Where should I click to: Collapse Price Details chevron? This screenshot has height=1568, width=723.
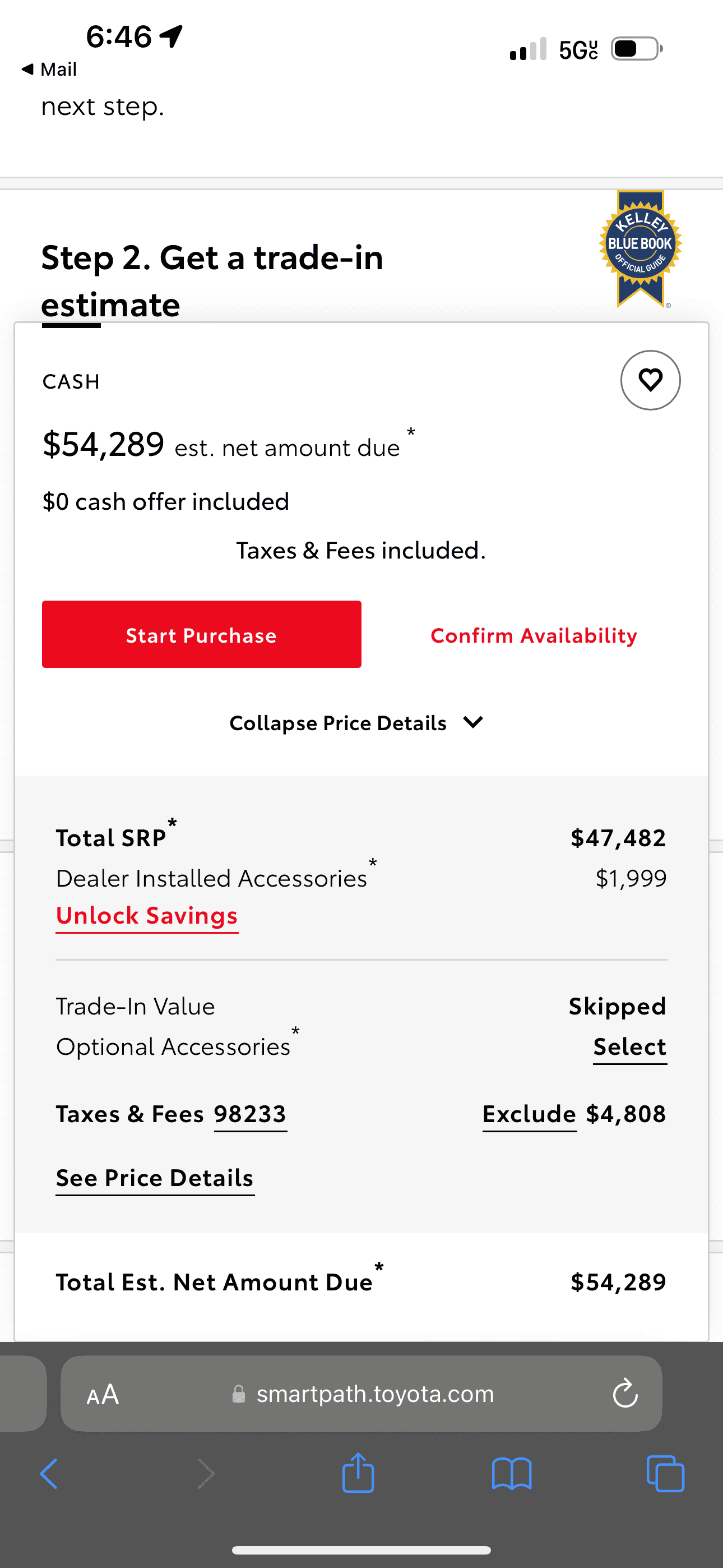472,722
